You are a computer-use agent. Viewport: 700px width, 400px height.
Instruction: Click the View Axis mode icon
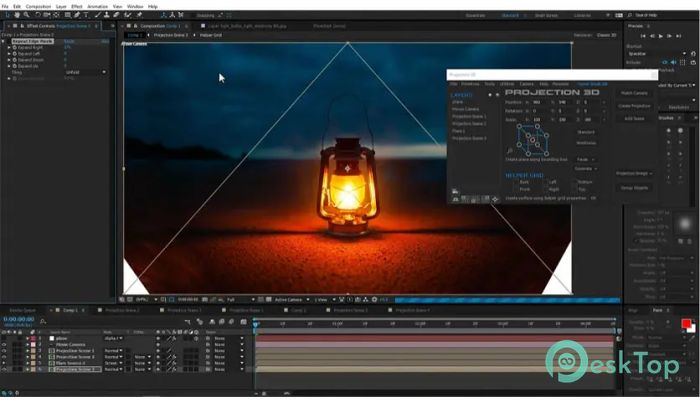point(181,15)
